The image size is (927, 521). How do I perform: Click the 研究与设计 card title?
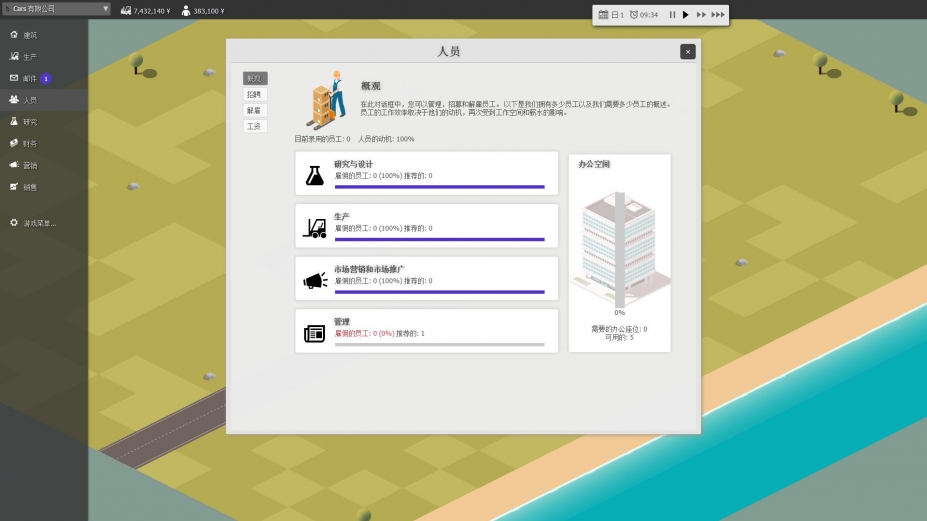(354, 164)
